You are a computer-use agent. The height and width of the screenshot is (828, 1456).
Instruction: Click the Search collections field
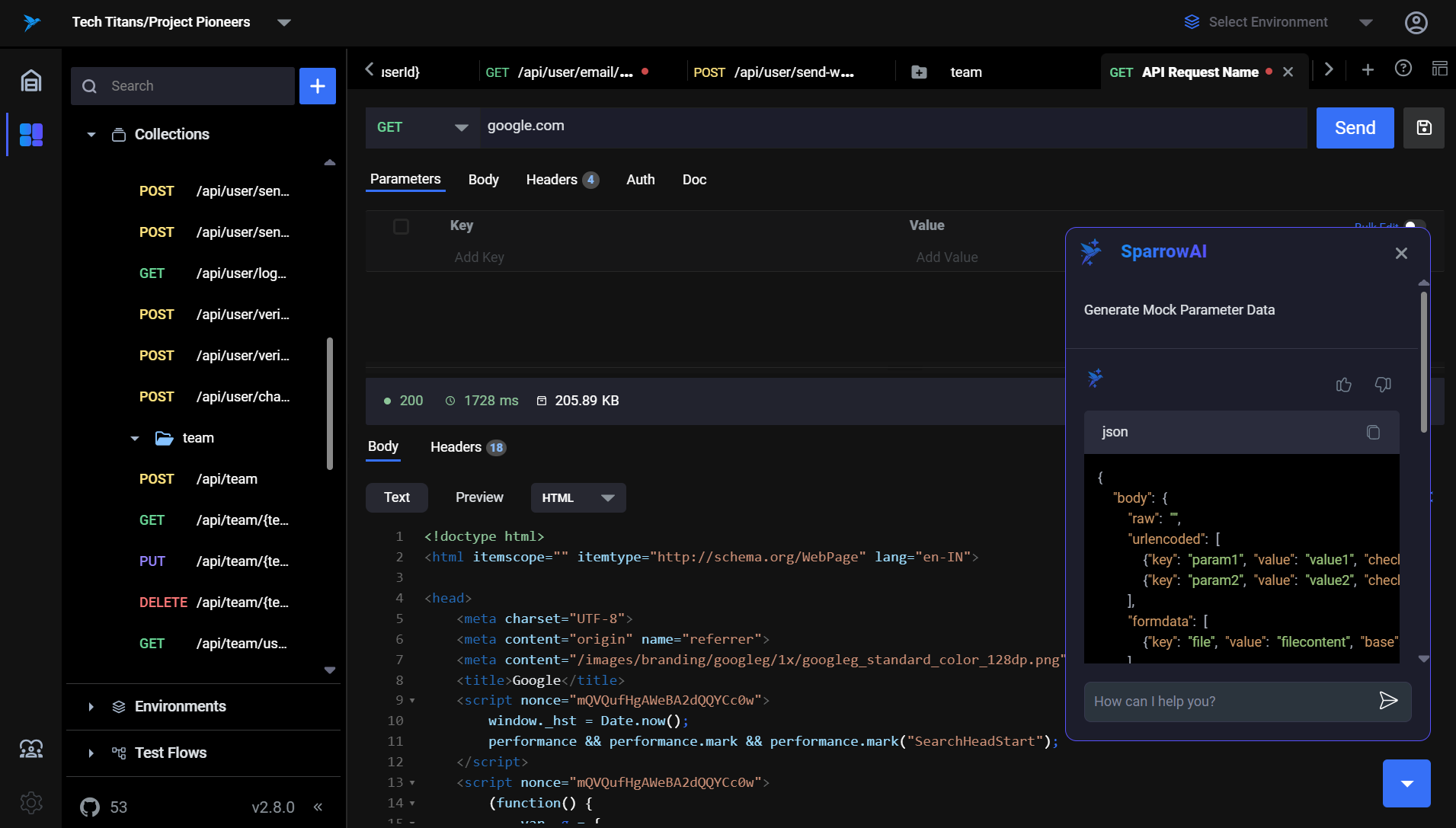point(183,86)
